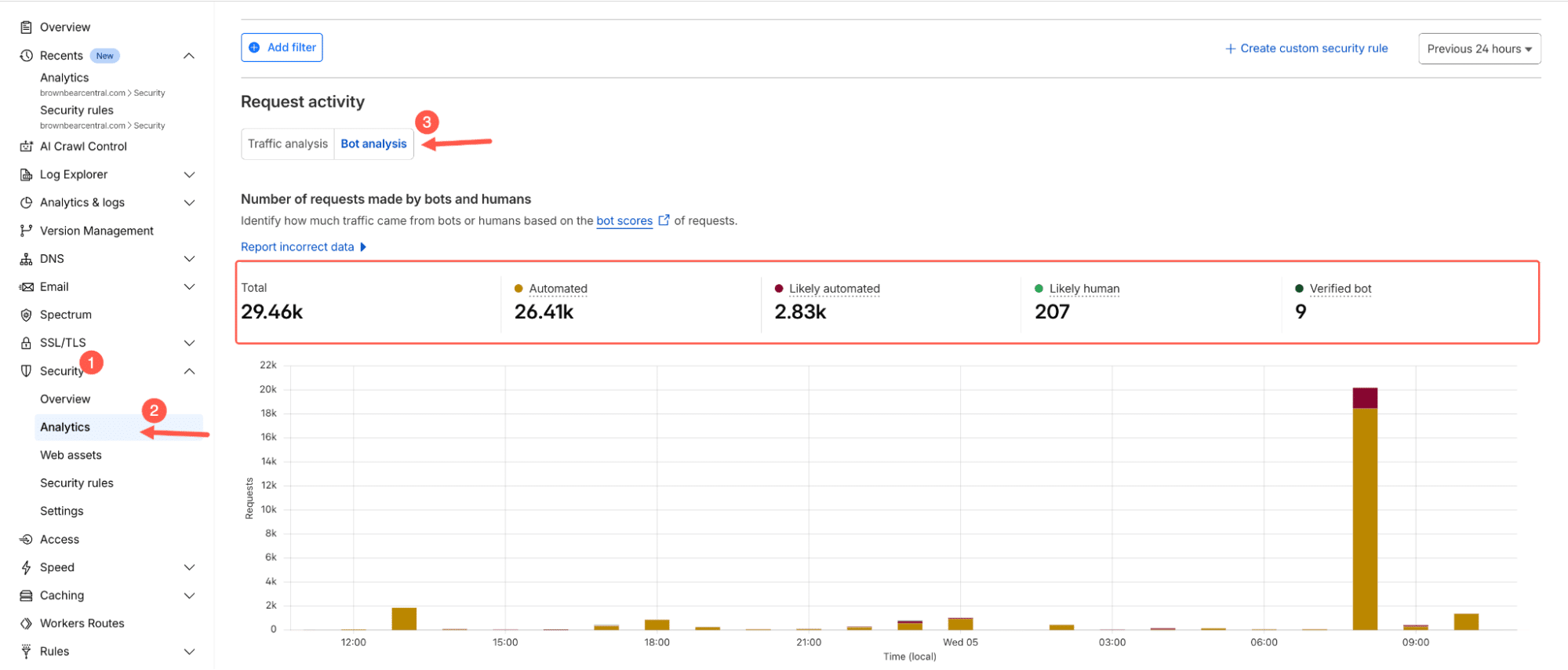Open Settings under Security

point(62,512)
